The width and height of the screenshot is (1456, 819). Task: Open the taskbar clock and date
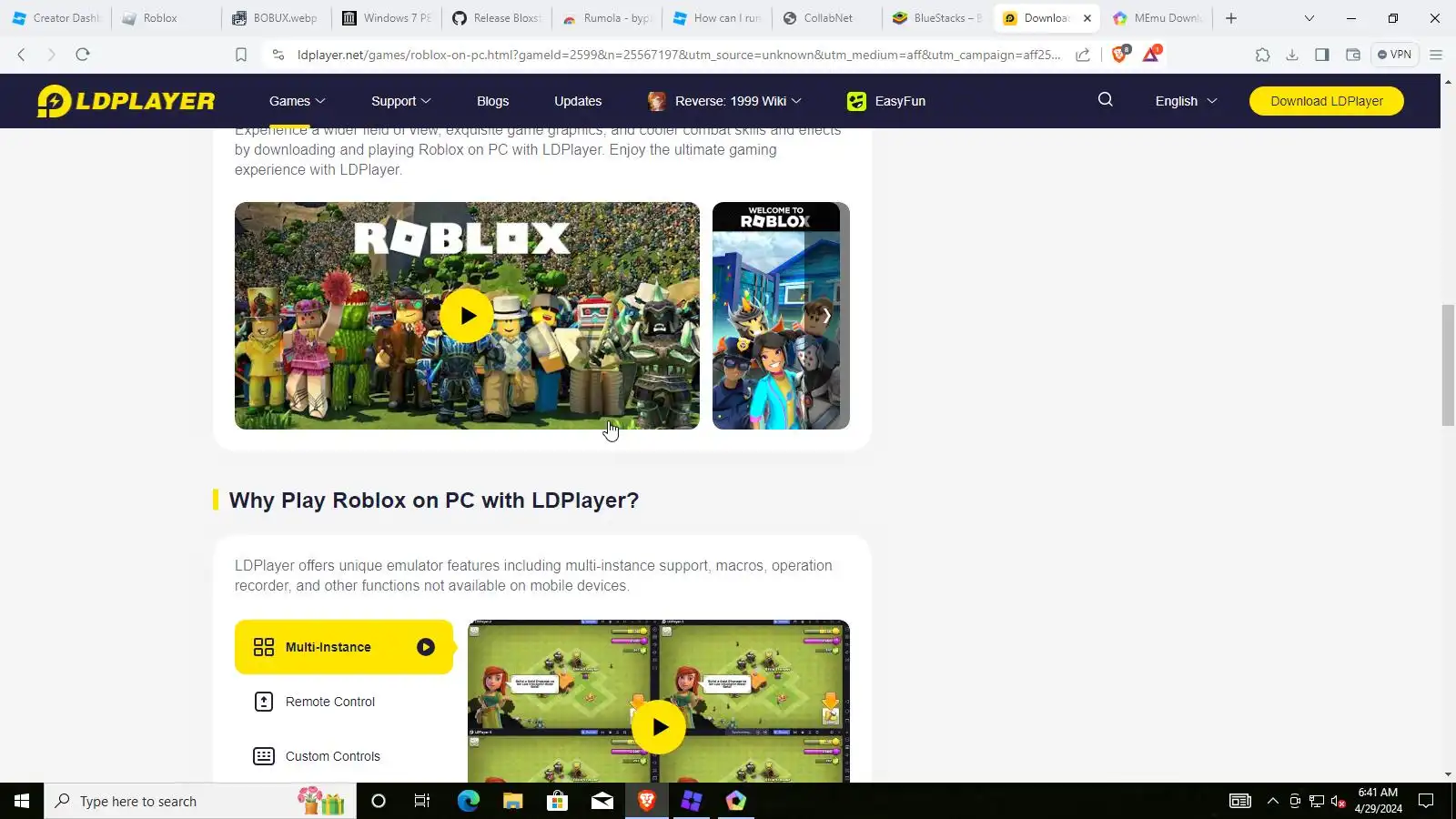click(x=1378, y=801)
